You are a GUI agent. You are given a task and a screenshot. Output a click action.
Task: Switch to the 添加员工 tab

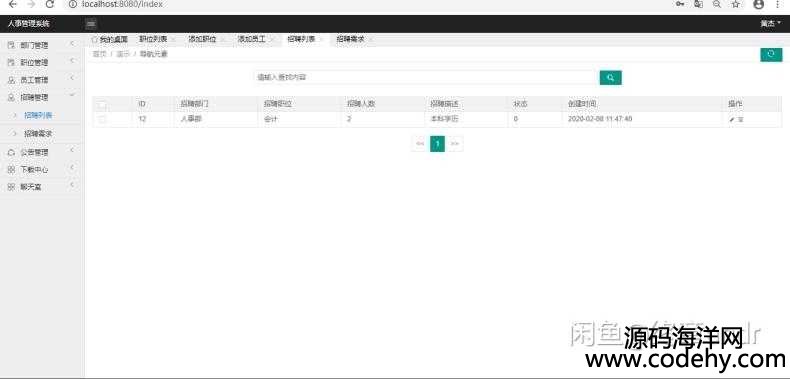(251, 39)
